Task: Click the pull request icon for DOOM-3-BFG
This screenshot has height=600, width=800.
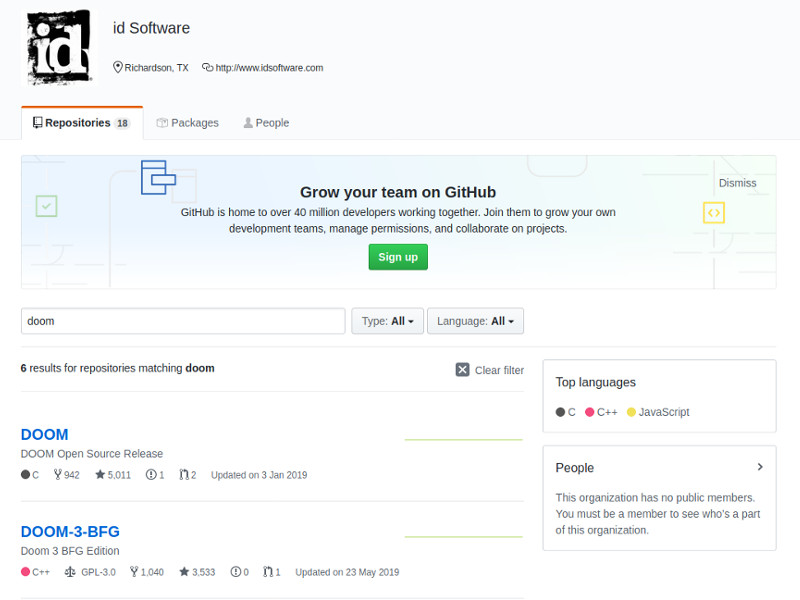Action: point(268,572)
